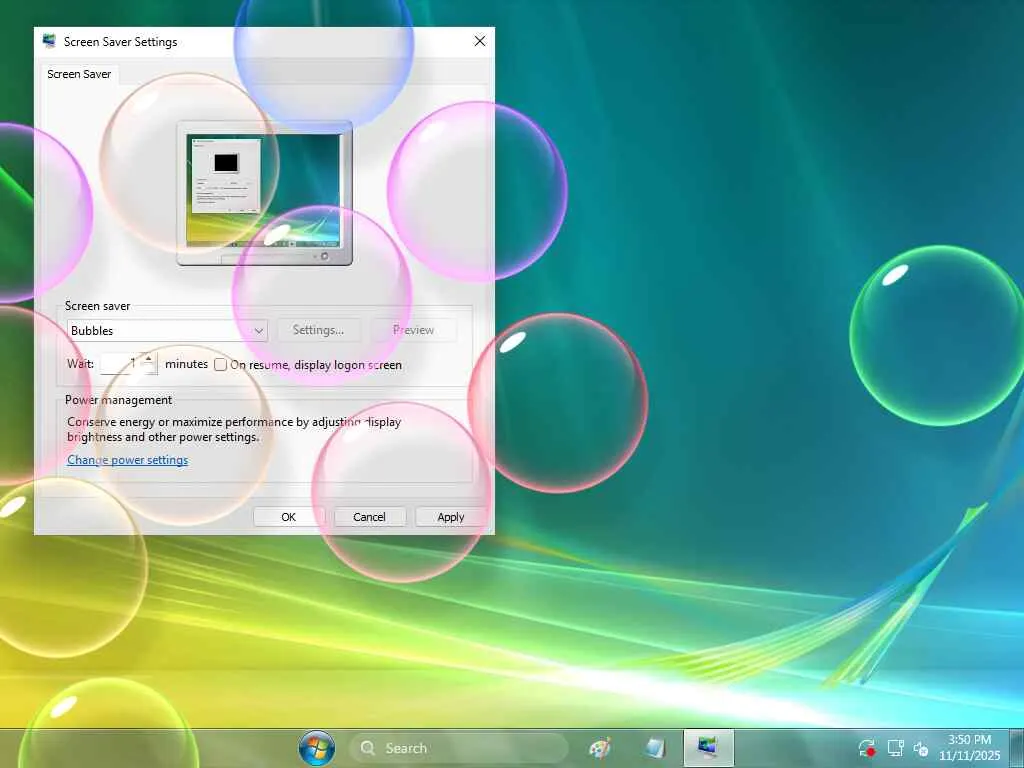The height and width of the screenshot is (768, 1024).
Task: Click the Cancel button
Action: click(x=370, y=517)
